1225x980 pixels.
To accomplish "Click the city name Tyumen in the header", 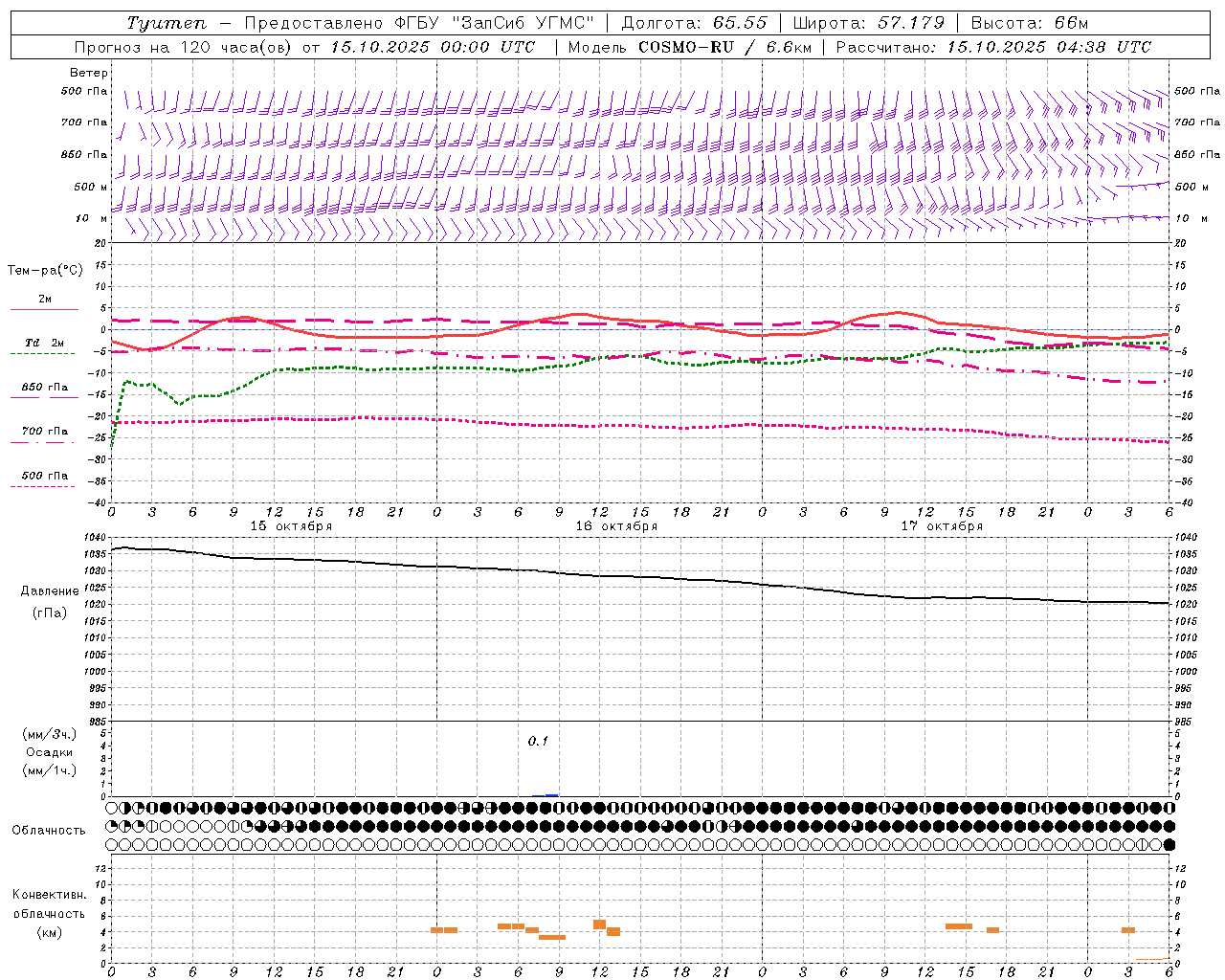I will click(167, 23).
